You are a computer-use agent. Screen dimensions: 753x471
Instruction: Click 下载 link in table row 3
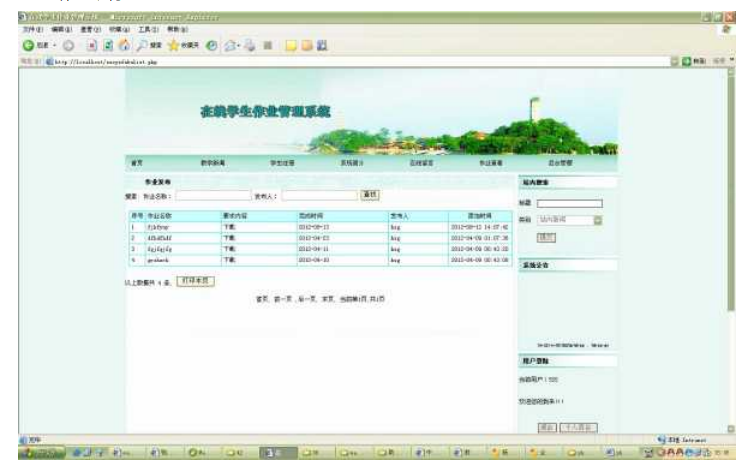229,249
